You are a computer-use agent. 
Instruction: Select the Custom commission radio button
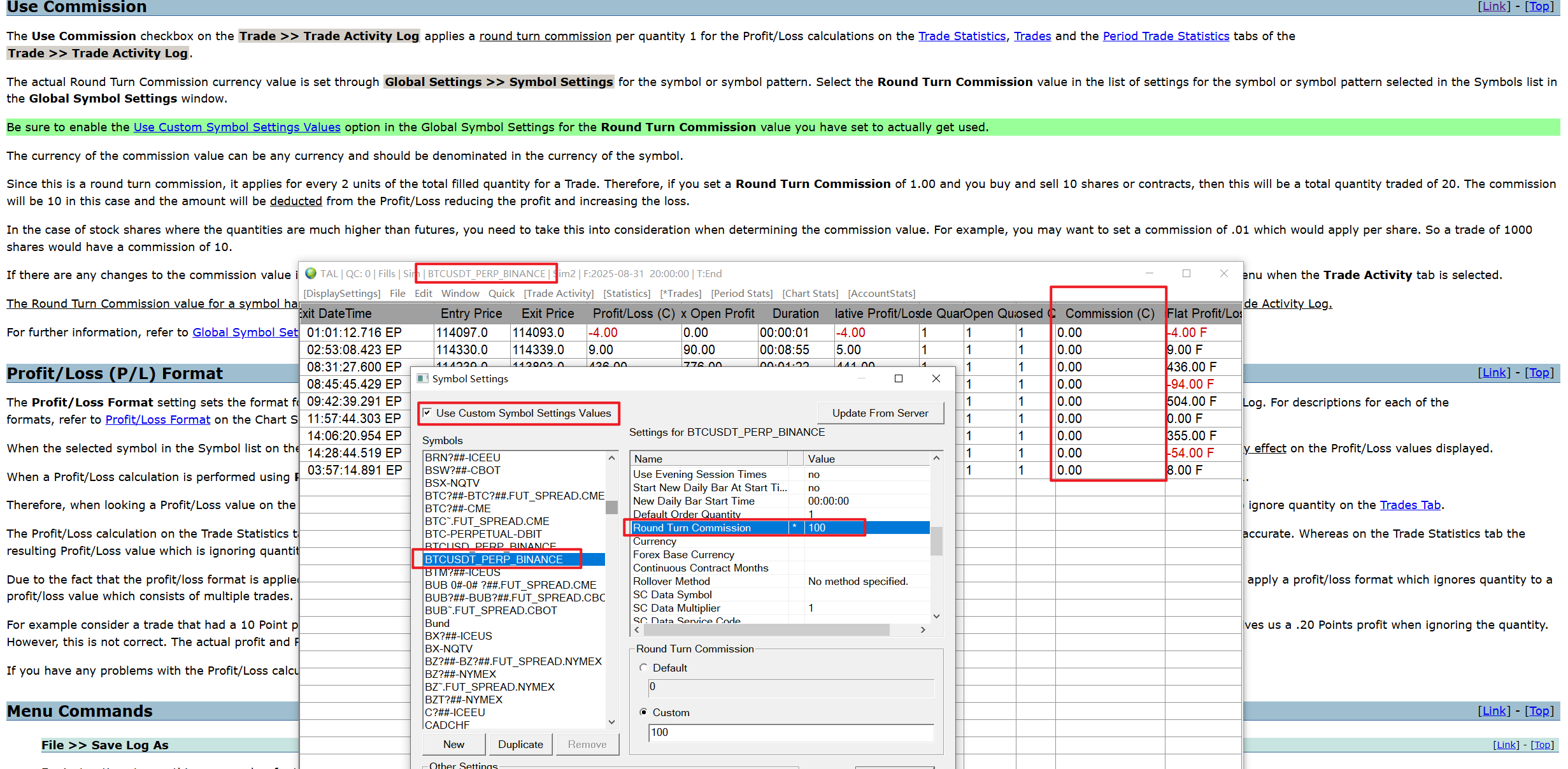643,712
